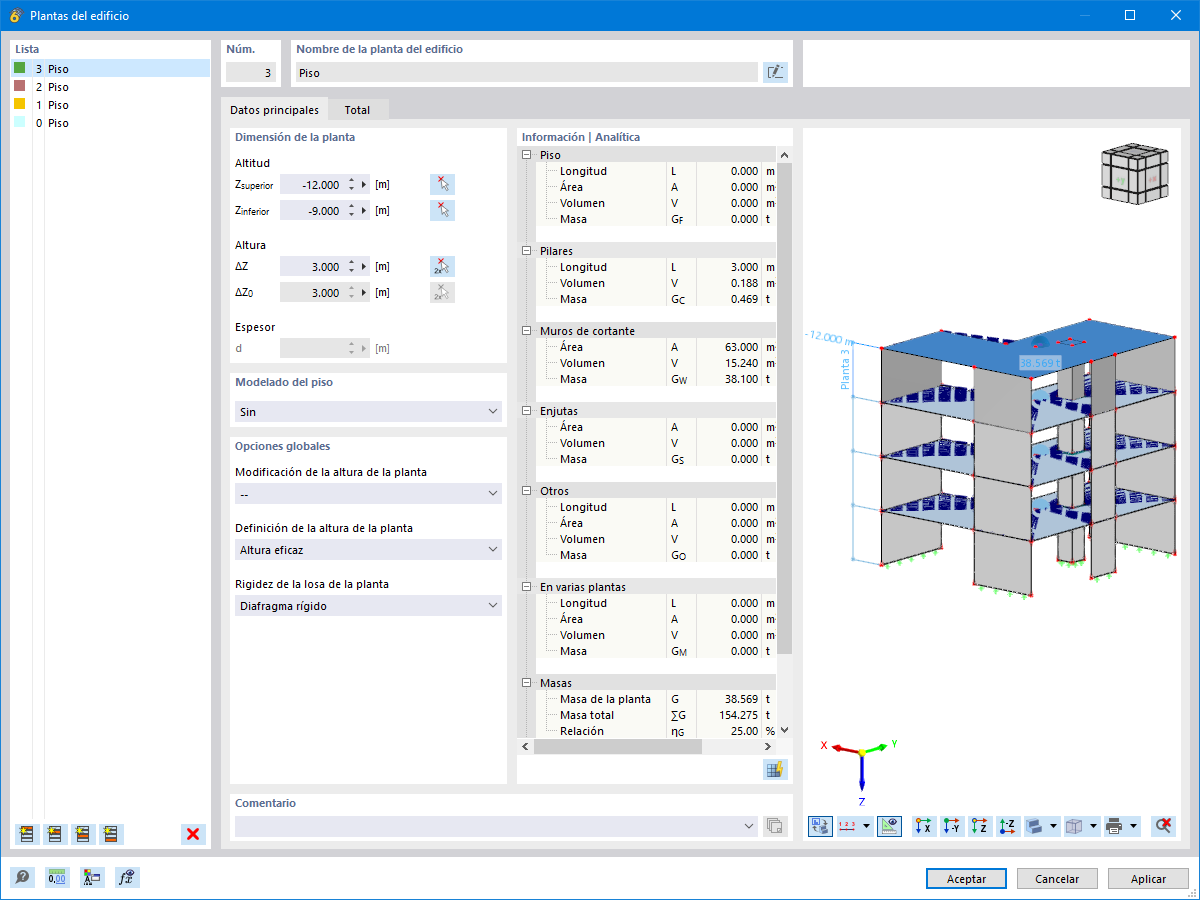Switch to the Total tab
Viewport: 1200px width, 900px height.
(x=357, y=110)
